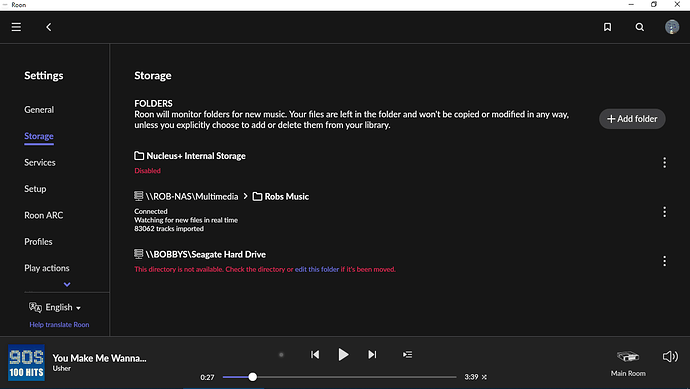Click the playback seek slider handle

coord(253,377)
